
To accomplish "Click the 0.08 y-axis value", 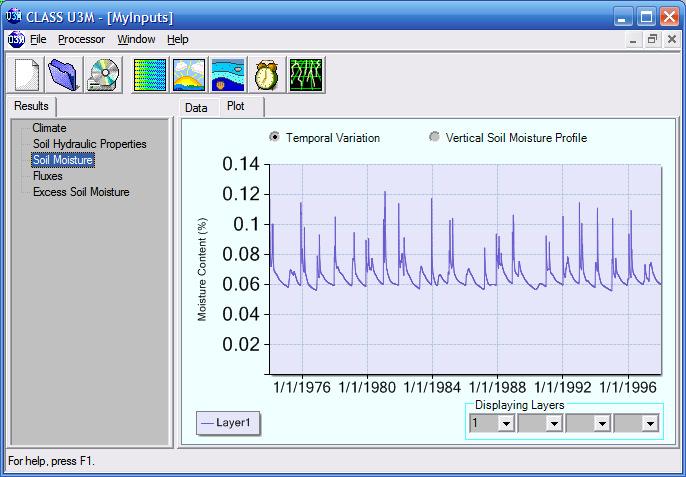I will pos(241,254).
